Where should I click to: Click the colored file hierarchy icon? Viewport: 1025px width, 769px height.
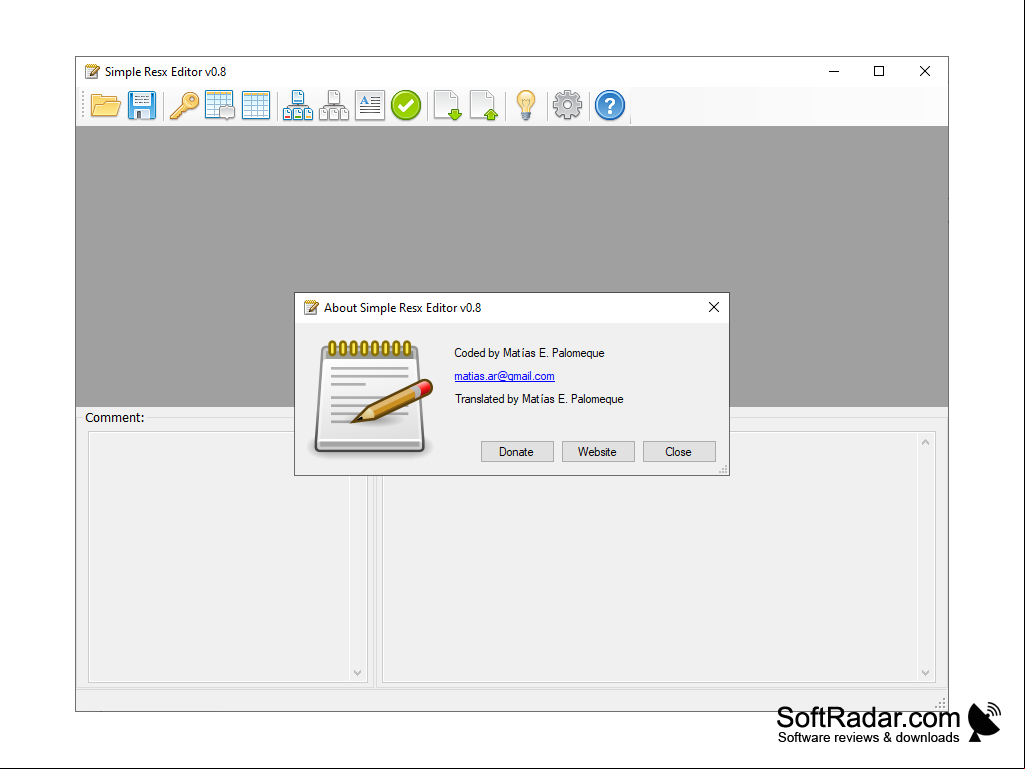(x=297, y=105)
